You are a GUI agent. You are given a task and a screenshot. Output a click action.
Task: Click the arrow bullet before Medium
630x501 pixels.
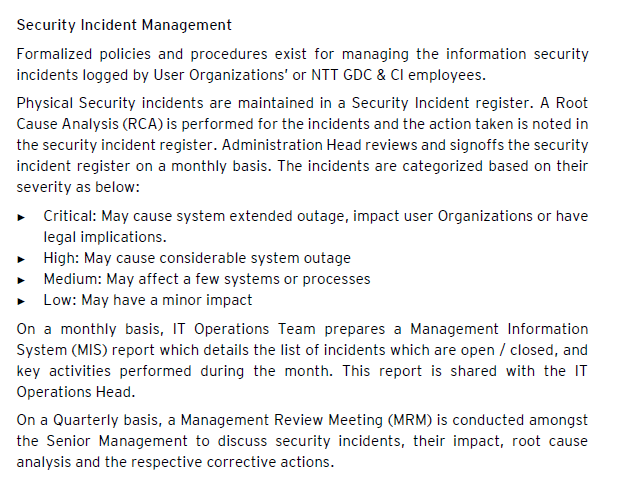[23, 280]
